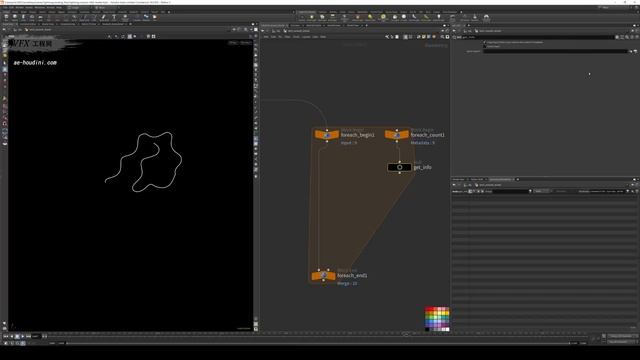Image resolution: width=640 pixels, height=360 pixels.
Task: Add a Camera from Lights shelf
Action: 302,17
